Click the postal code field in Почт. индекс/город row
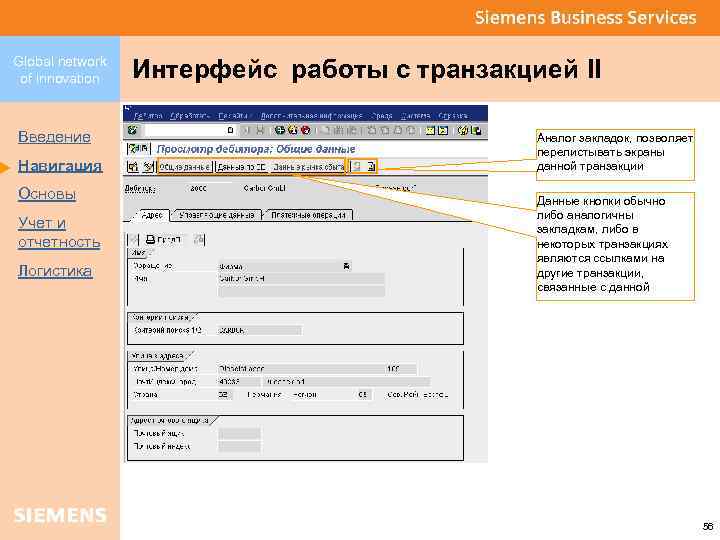 pyautogui.click(x=239, y=382)
